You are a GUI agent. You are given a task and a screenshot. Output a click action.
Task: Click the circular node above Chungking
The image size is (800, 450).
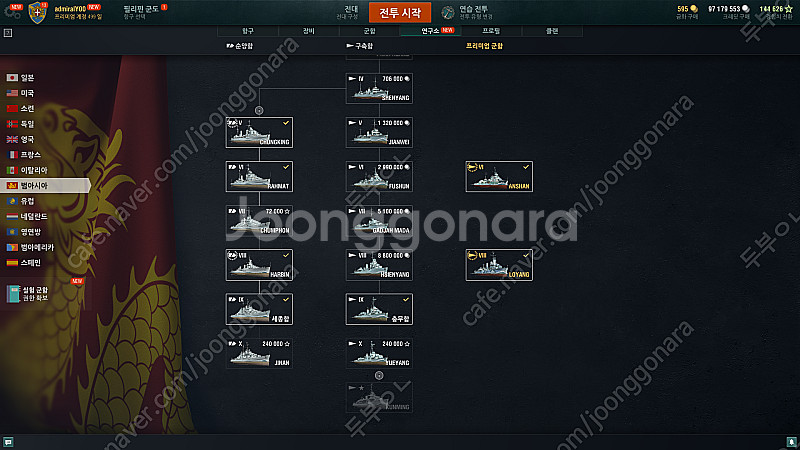click(259, 110)
